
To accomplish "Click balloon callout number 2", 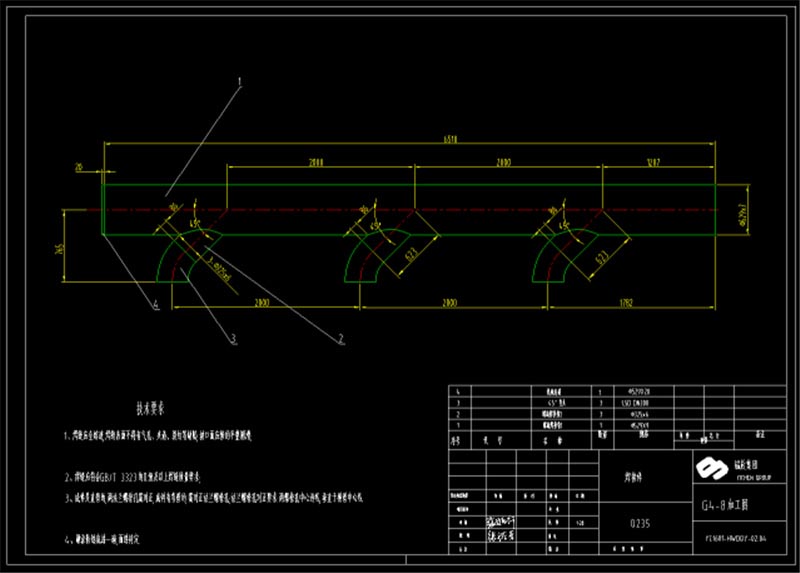I will (x=341, y=339).
